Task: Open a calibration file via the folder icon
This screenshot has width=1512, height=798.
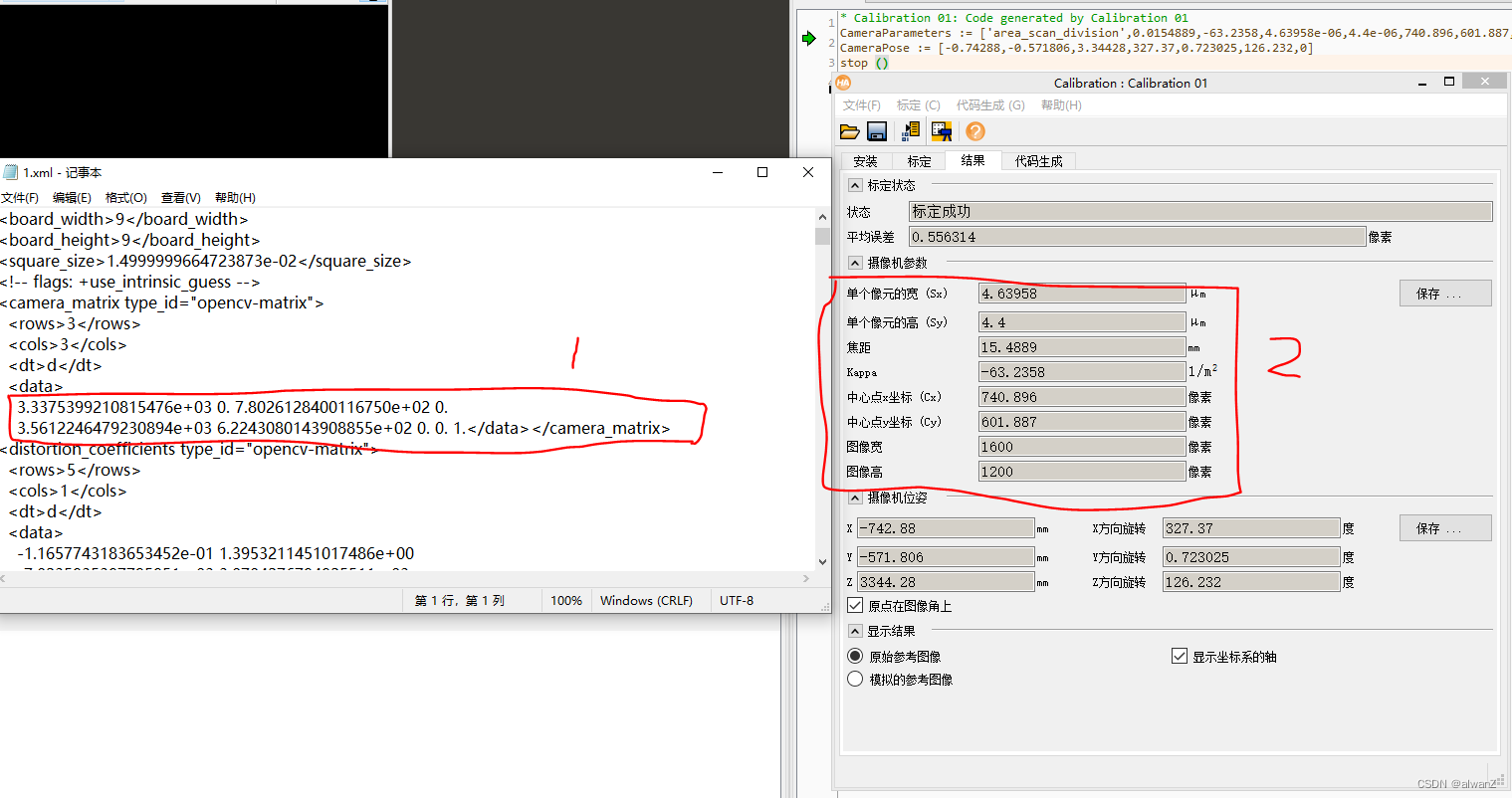Action: tap(848, 130)
